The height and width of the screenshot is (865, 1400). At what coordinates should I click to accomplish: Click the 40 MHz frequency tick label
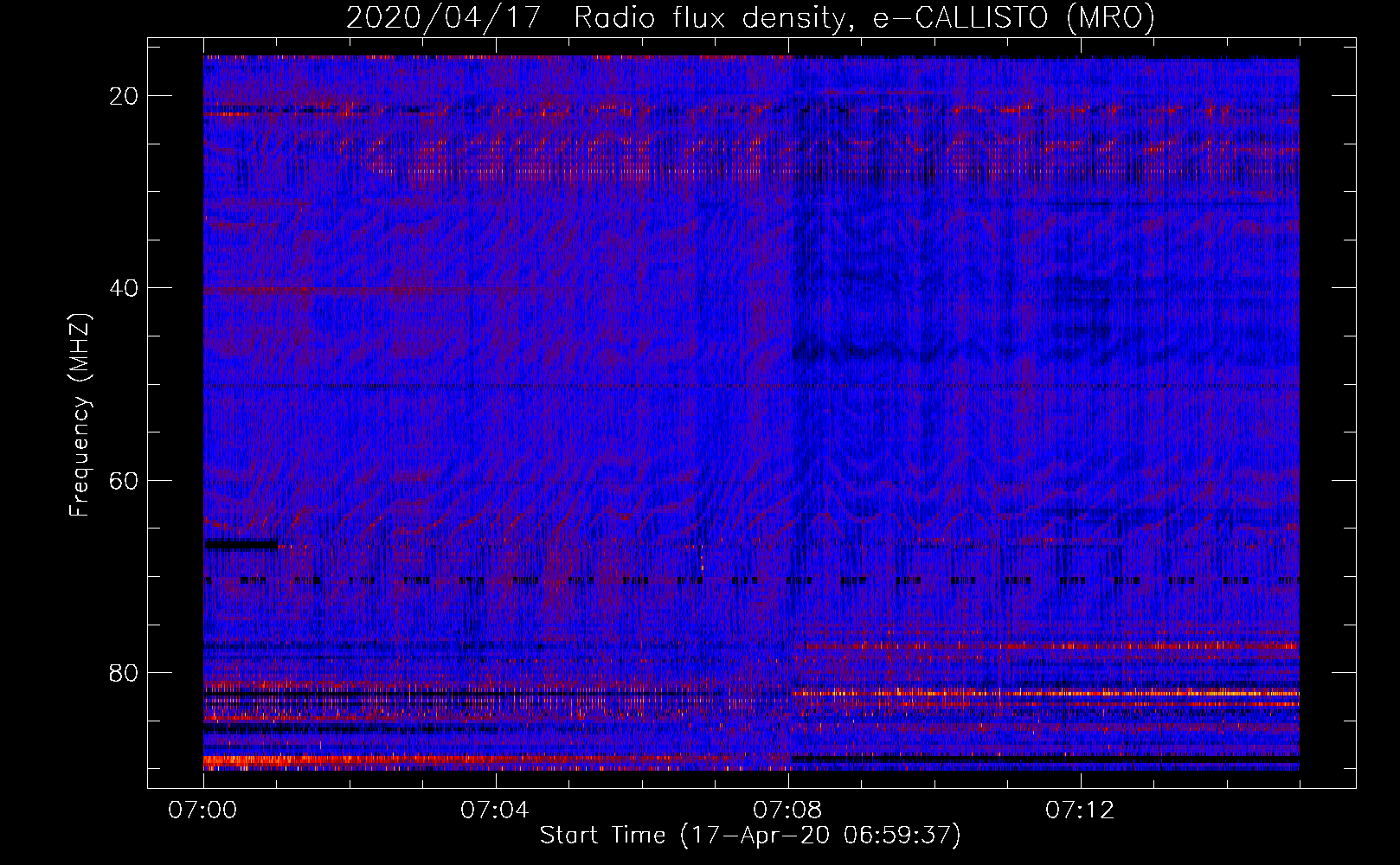[x=124, y=288]
